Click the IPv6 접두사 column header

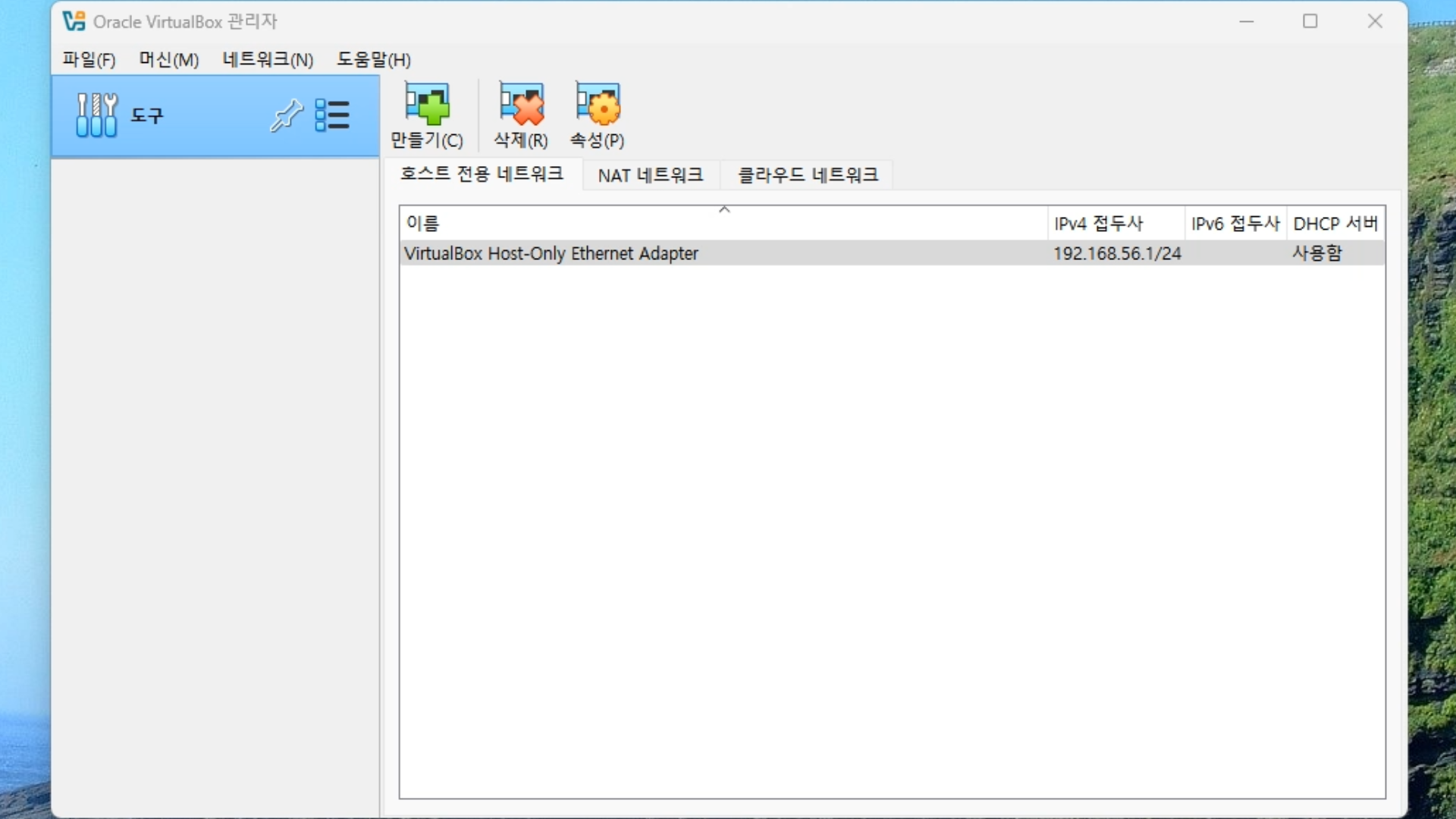click(x=1235, y=224)
